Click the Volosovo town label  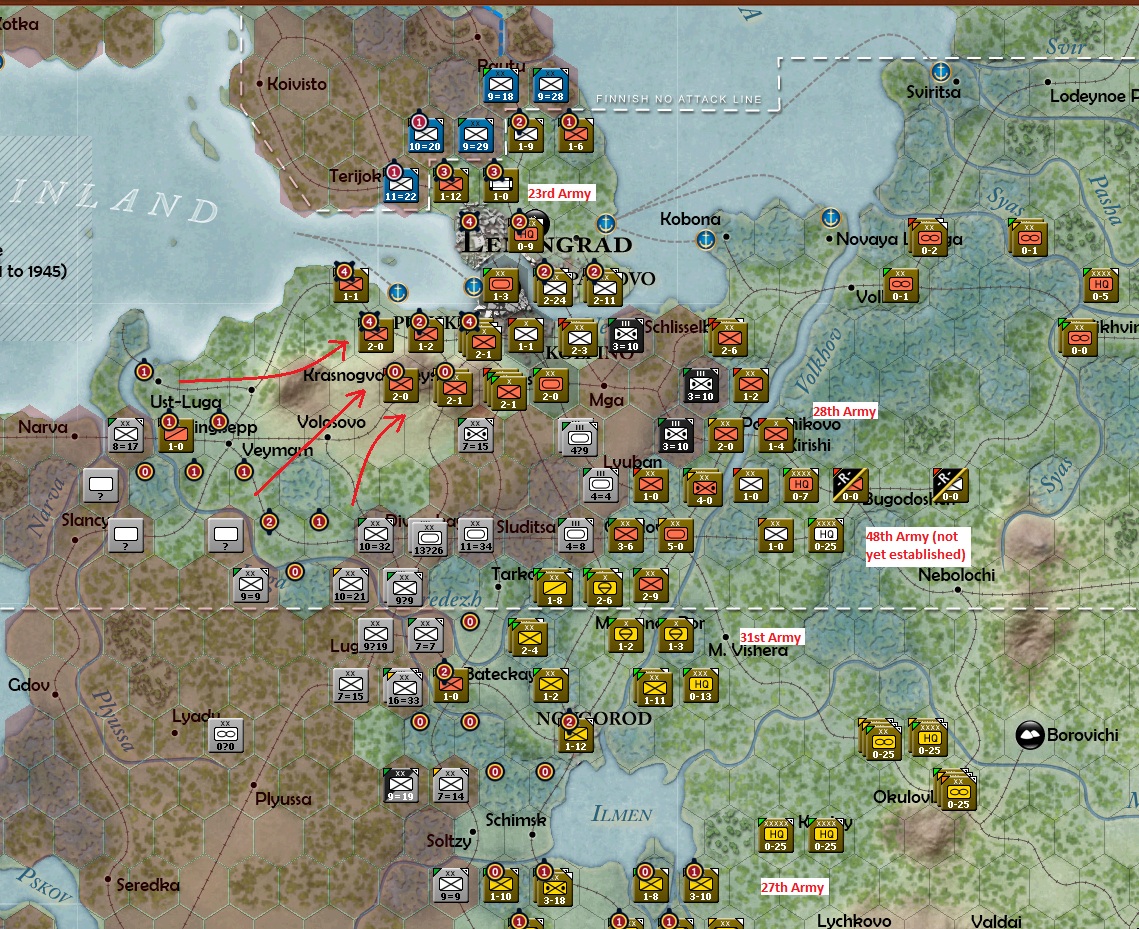point(331,422)
